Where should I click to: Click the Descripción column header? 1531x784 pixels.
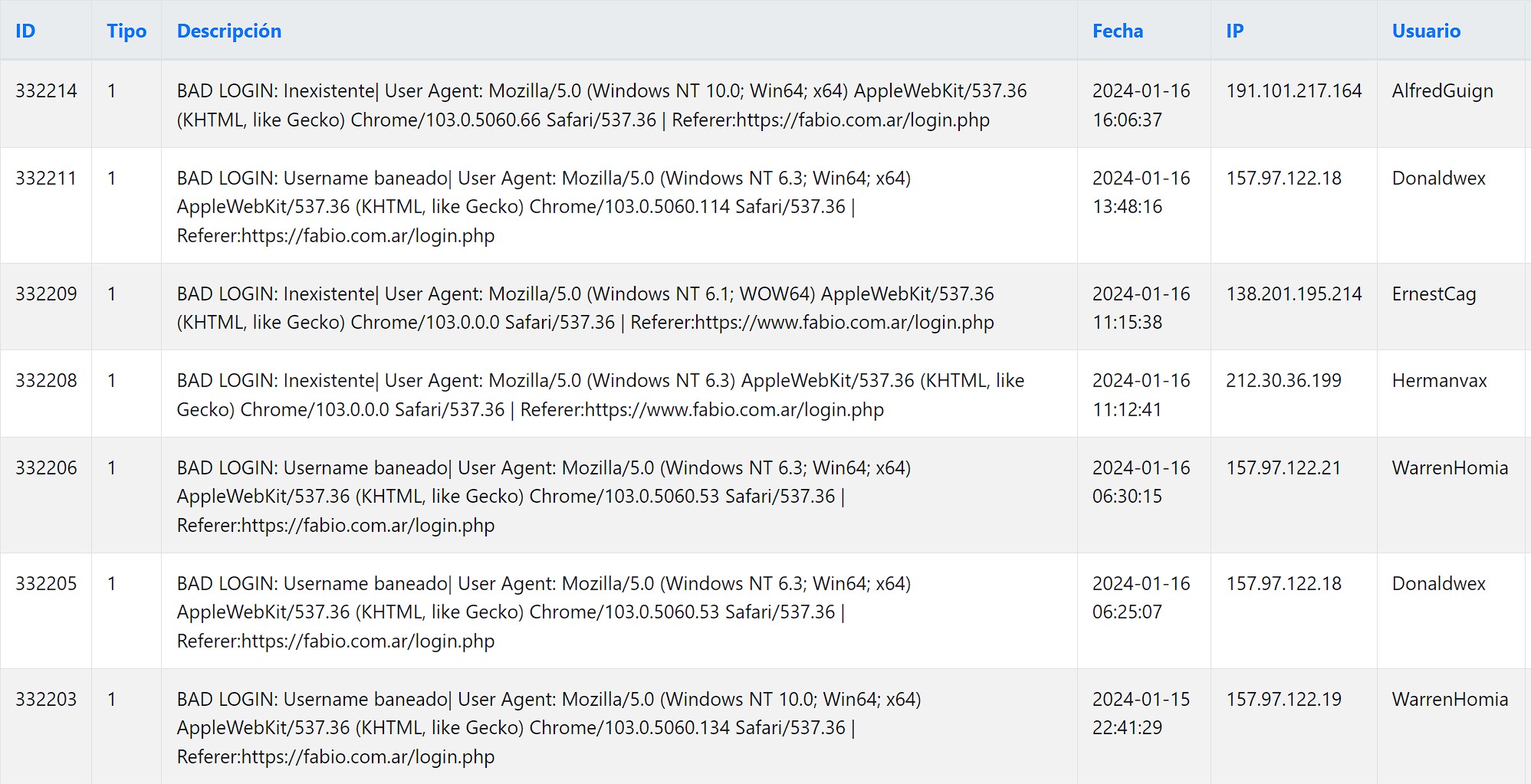(229, 31)
